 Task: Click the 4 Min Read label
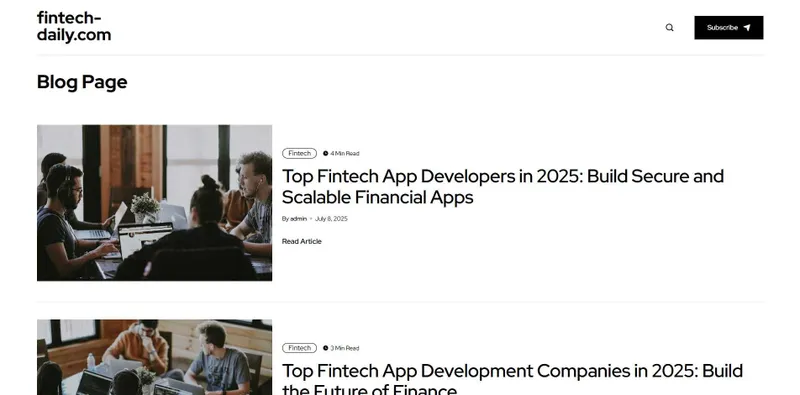pyautogui.click(x=345, y=153)
